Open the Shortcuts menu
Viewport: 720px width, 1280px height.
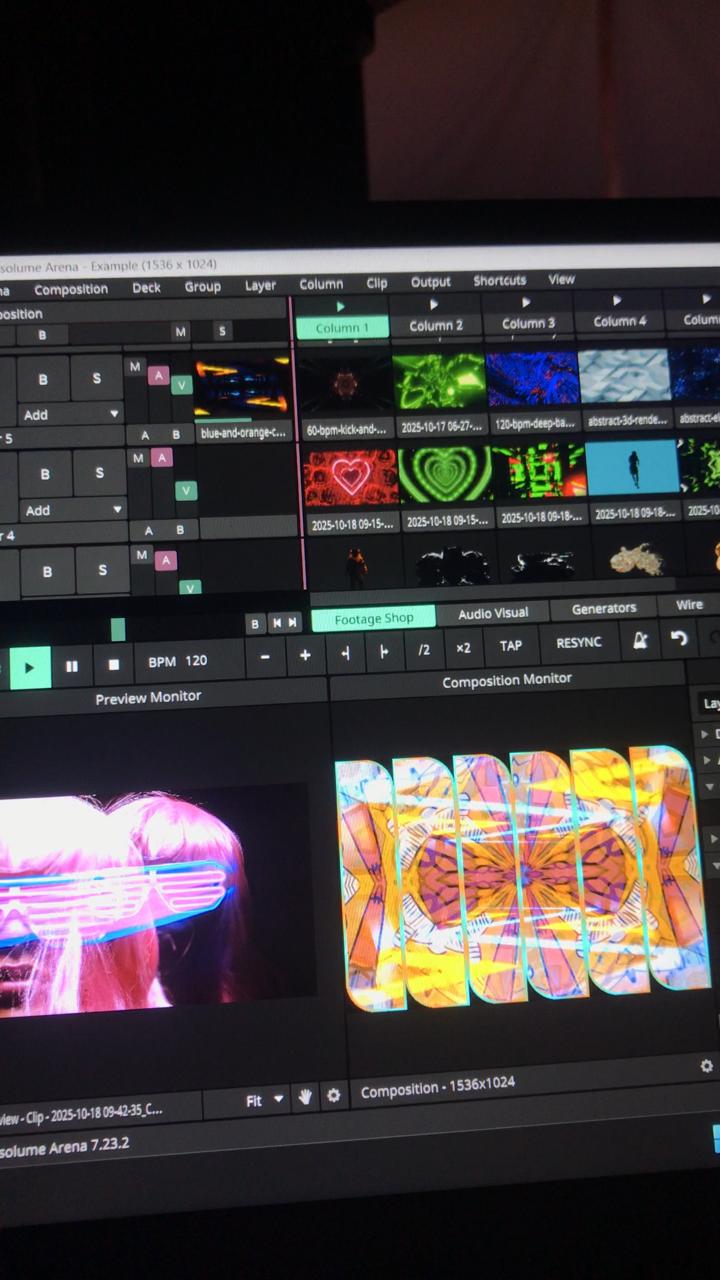pyautogui.click(x=499, y=281)
